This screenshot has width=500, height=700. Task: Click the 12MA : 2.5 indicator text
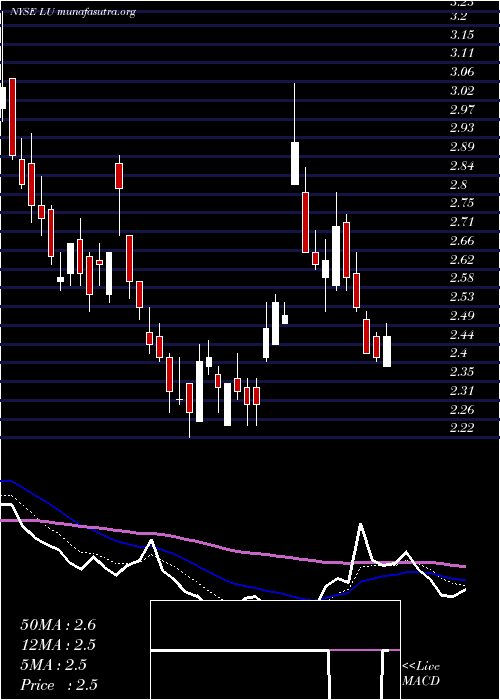coord(58,645)
